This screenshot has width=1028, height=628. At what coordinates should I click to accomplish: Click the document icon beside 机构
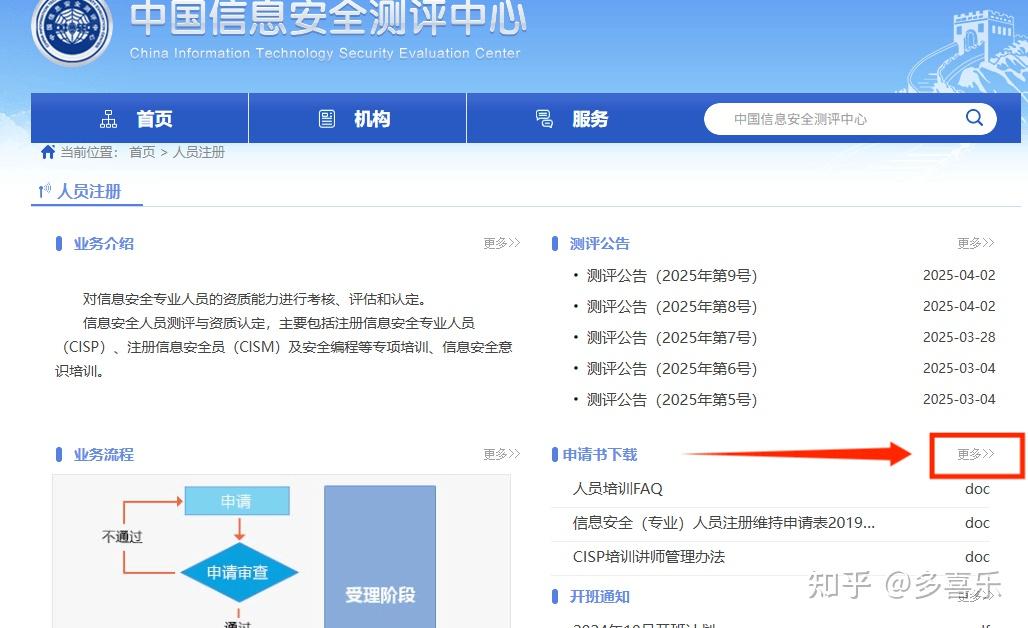(326, 119)
